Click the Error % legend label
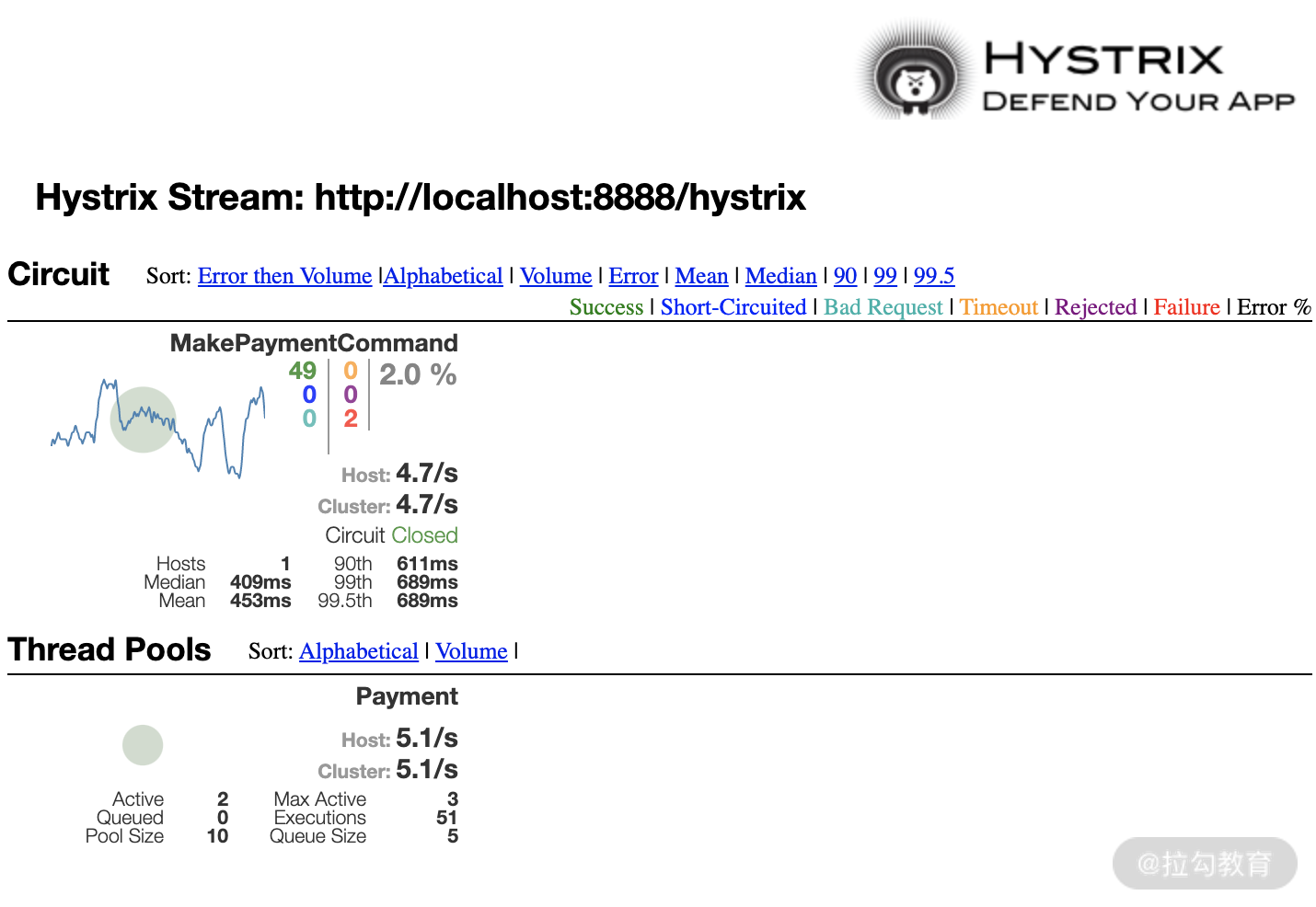This screenshot has width=1316, height=907. (x=1275, y=307)
